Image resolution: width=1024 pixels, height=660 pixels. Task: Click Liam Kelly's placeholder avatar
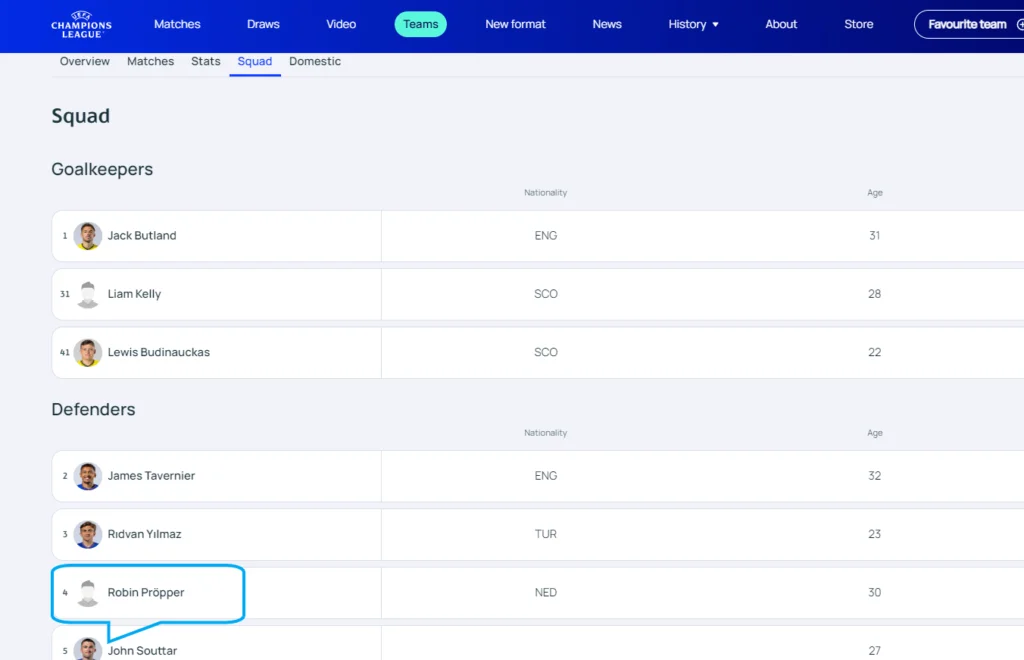[88, 294]
